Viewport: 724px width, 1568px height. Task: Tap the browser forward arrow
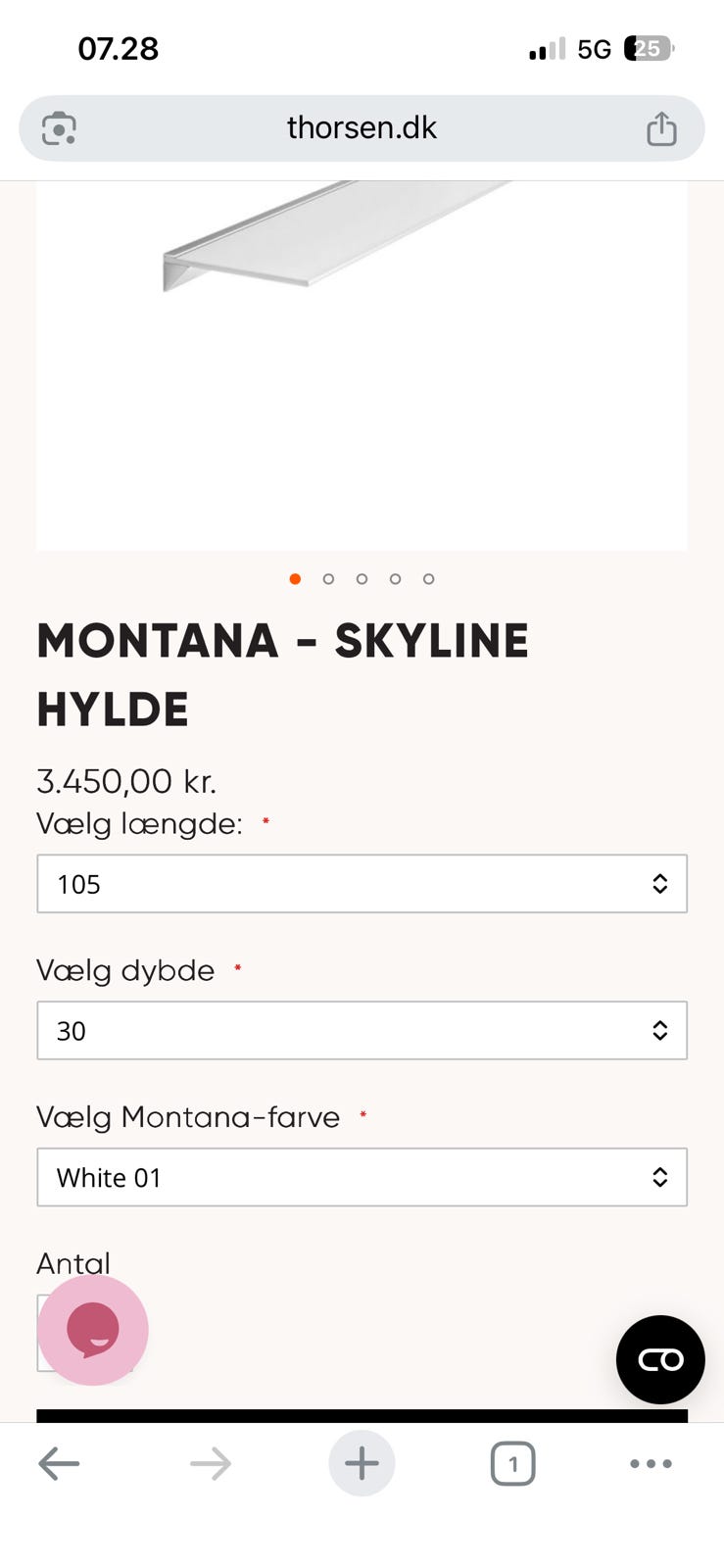click(x=211, y=1464)
